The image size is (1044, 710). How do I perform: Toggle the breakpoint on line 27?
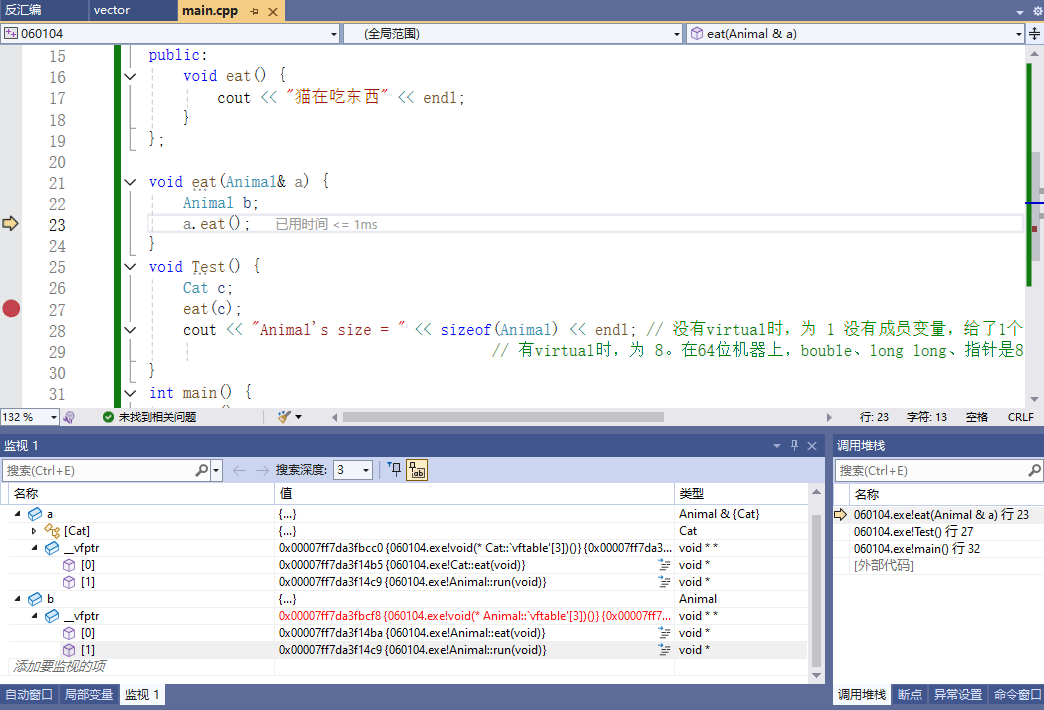11,308
